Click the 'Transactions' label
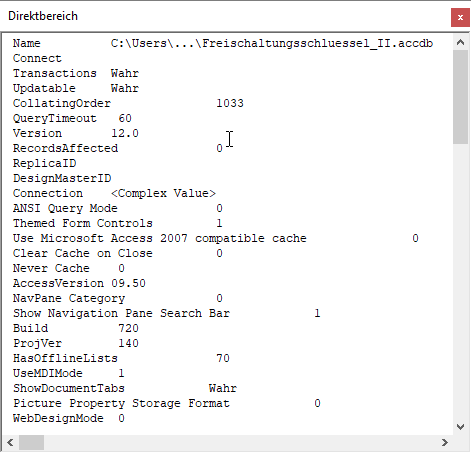471x453 pixels. (55, 73)
